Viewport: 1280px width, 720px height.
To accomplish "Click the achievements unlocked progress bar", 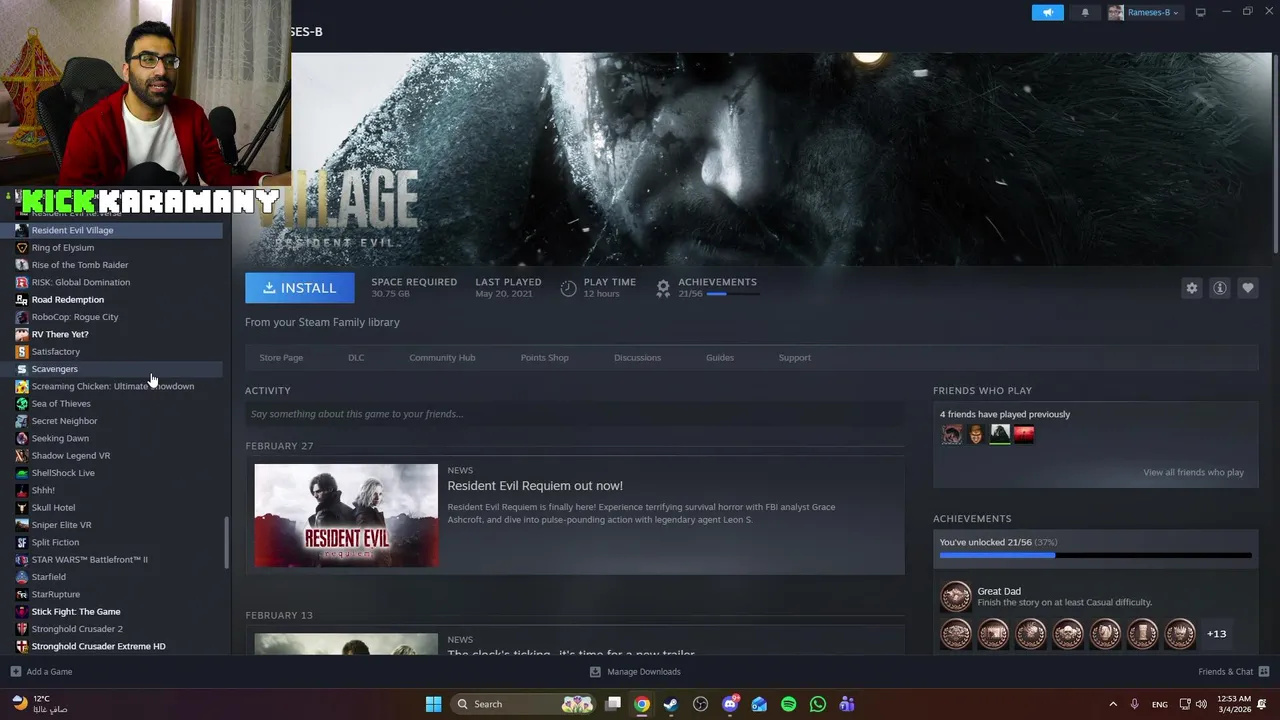I will (1095, 555).
